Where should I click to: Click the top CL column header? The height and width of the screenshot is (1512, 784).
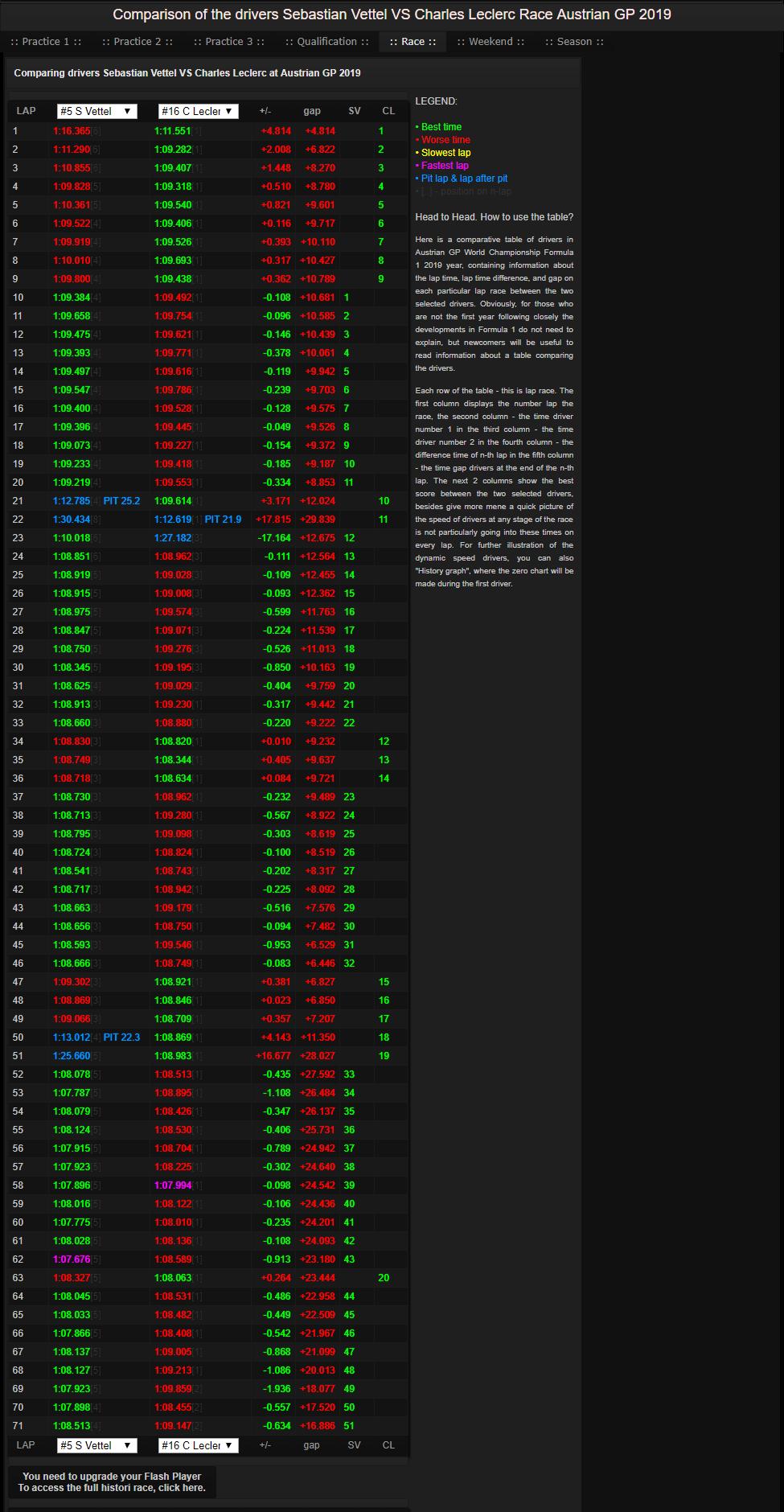pos(388,111)
